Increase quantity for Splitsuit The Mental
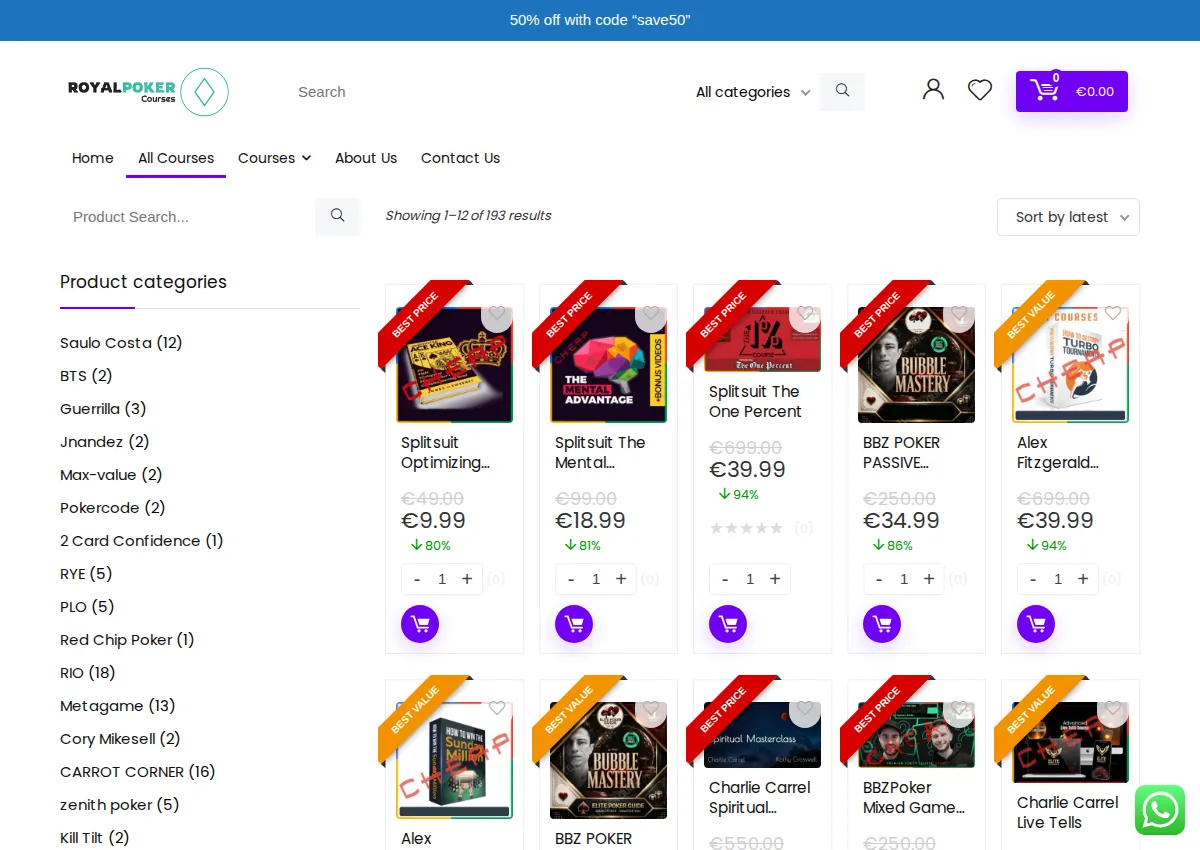This screenshot has height=850, width=1200. (x=621, y=579)
